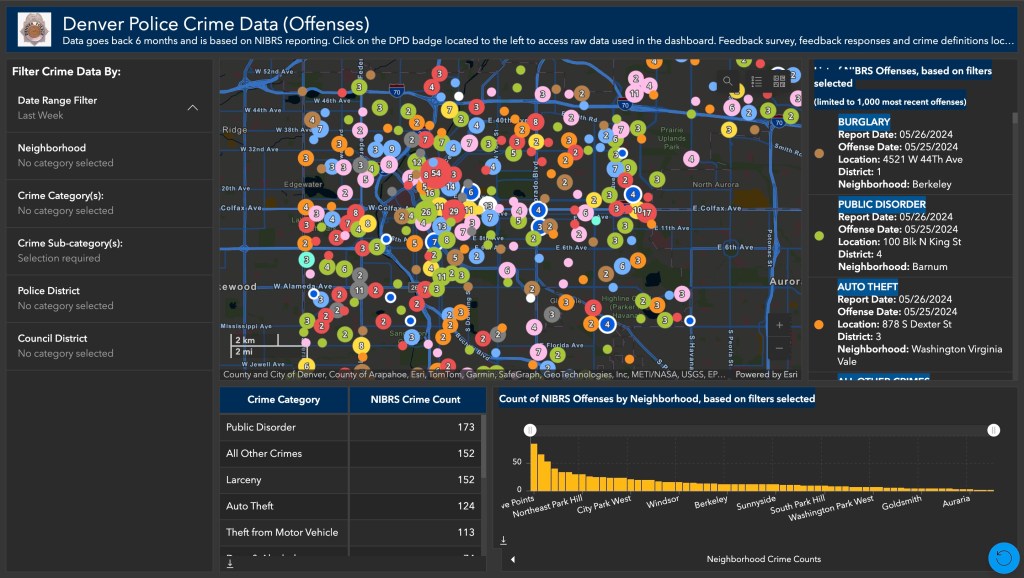Download the neighborhood chart data
Image resolution: width=1024 pixels, height=578 pixels.
[502, 540]
